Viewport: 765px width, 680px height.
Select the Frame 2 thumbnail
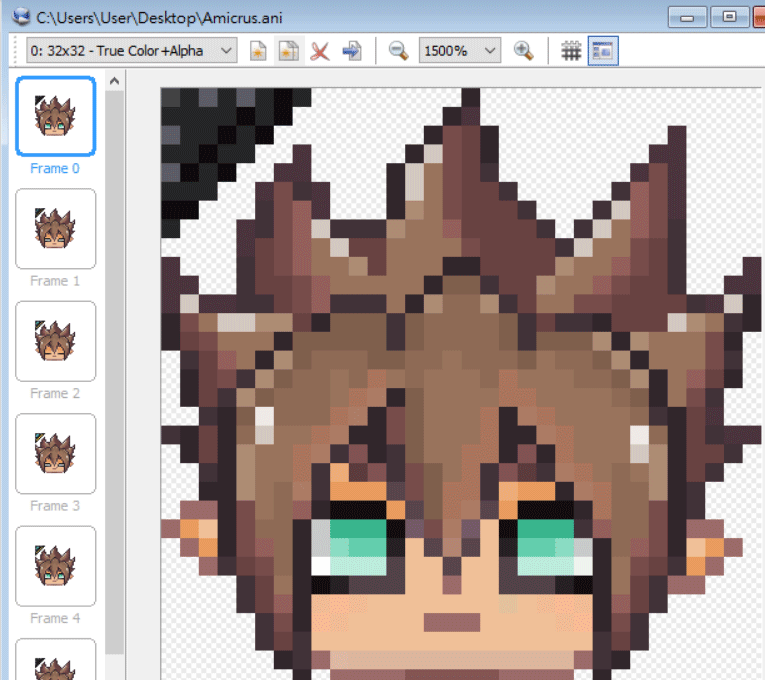click(x=56, y=341)
